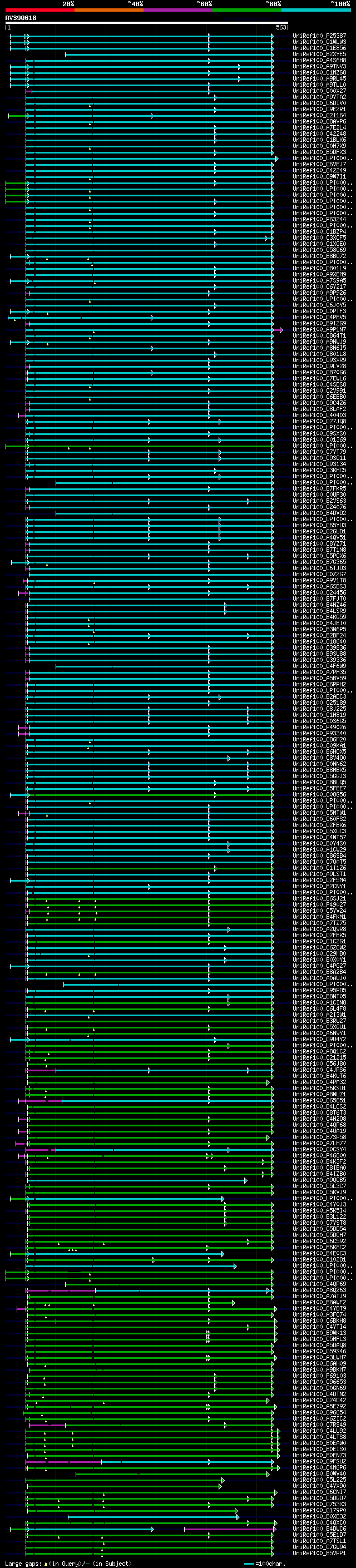Click hit name UniRef100_B9I2G9
The height and width of the screenshot is (1568, 356).
pos(319,323)
